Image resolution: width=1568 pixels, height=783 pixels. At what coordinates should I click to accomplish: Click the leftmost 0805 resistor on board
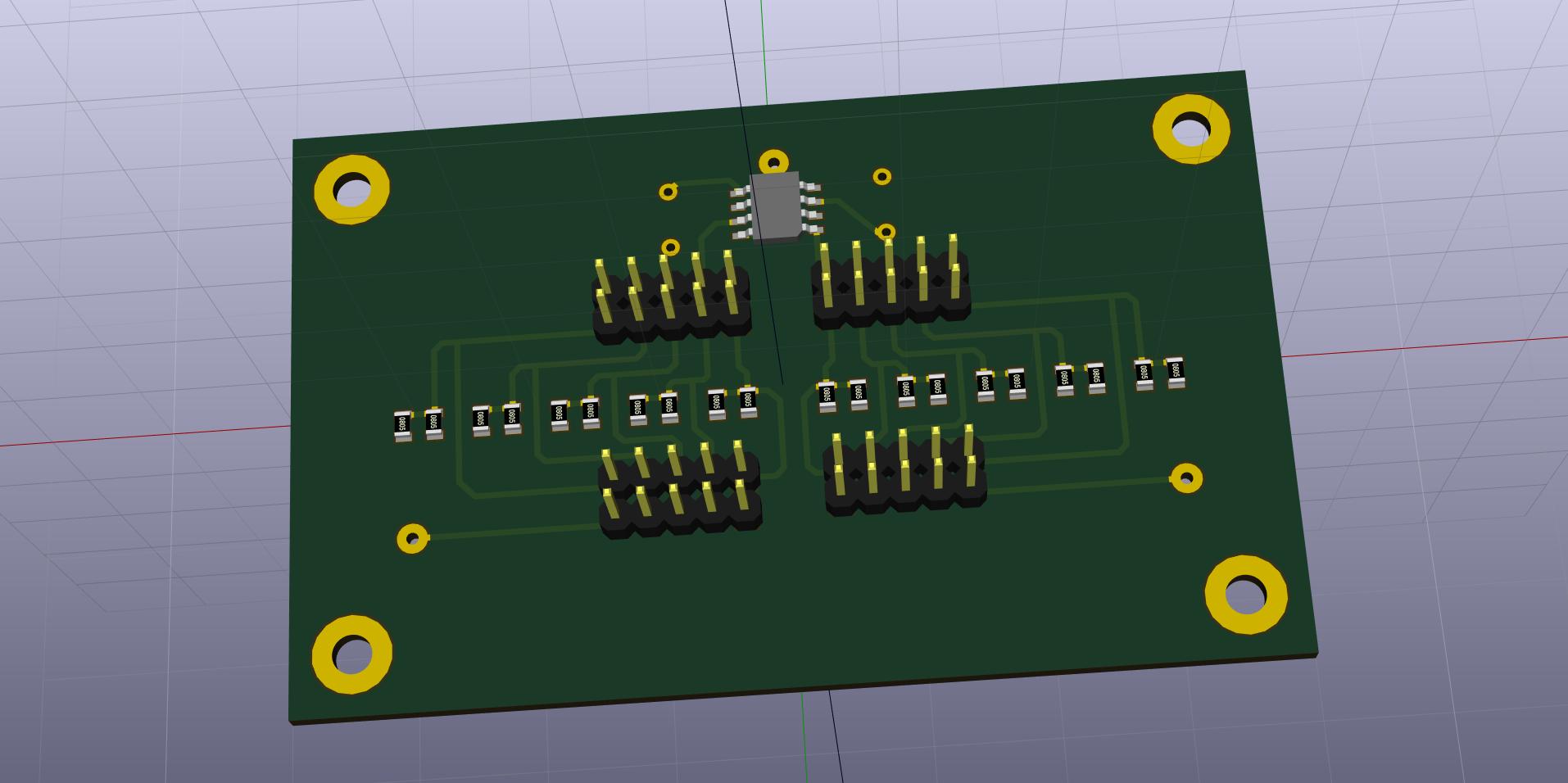coord(402,424)
